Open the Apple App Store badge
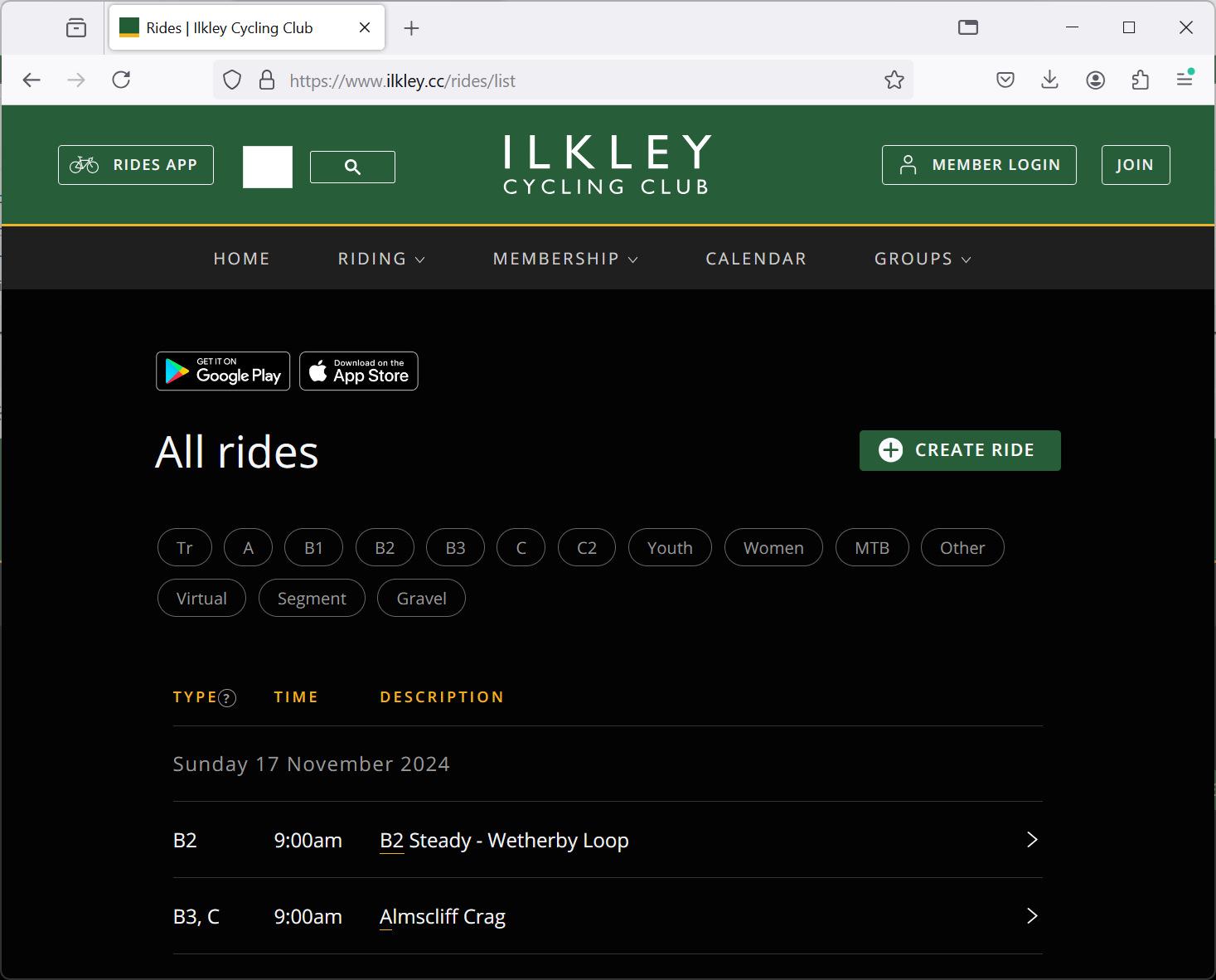This screenshot has height=980, width=1216. coord(359,371)
